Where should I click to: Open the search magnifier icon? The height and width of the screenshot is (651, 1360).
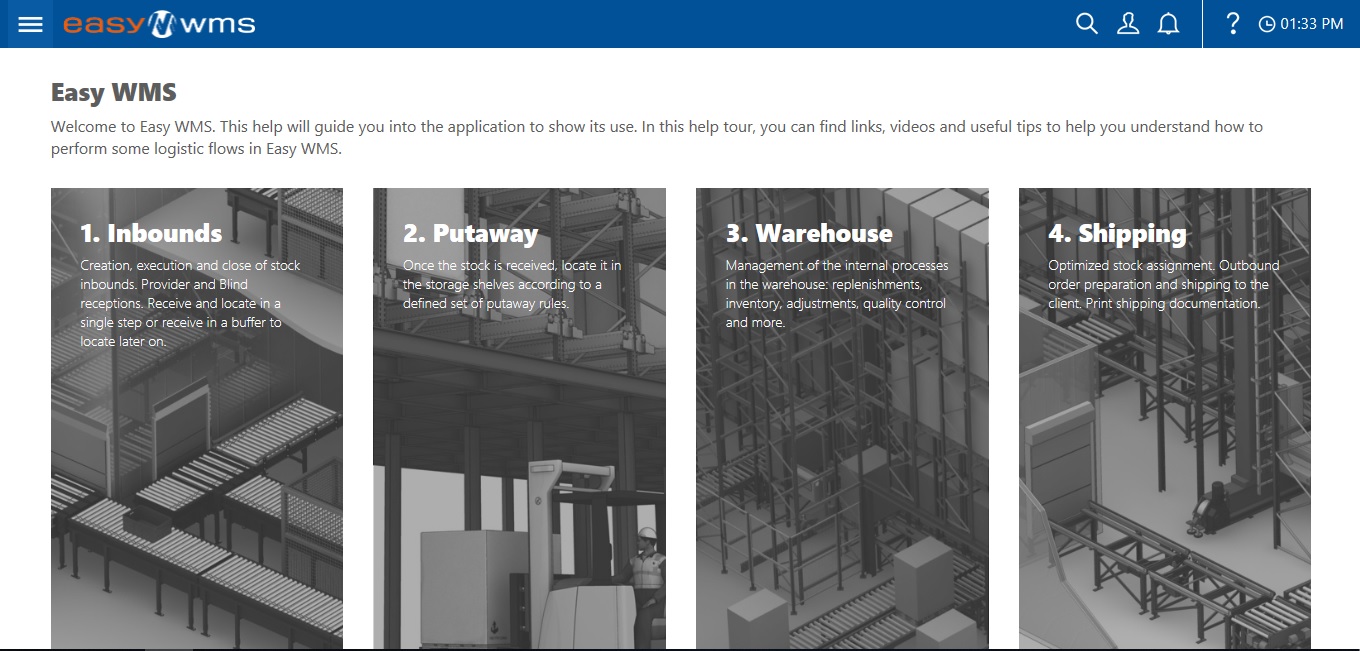pos(1087,24)
